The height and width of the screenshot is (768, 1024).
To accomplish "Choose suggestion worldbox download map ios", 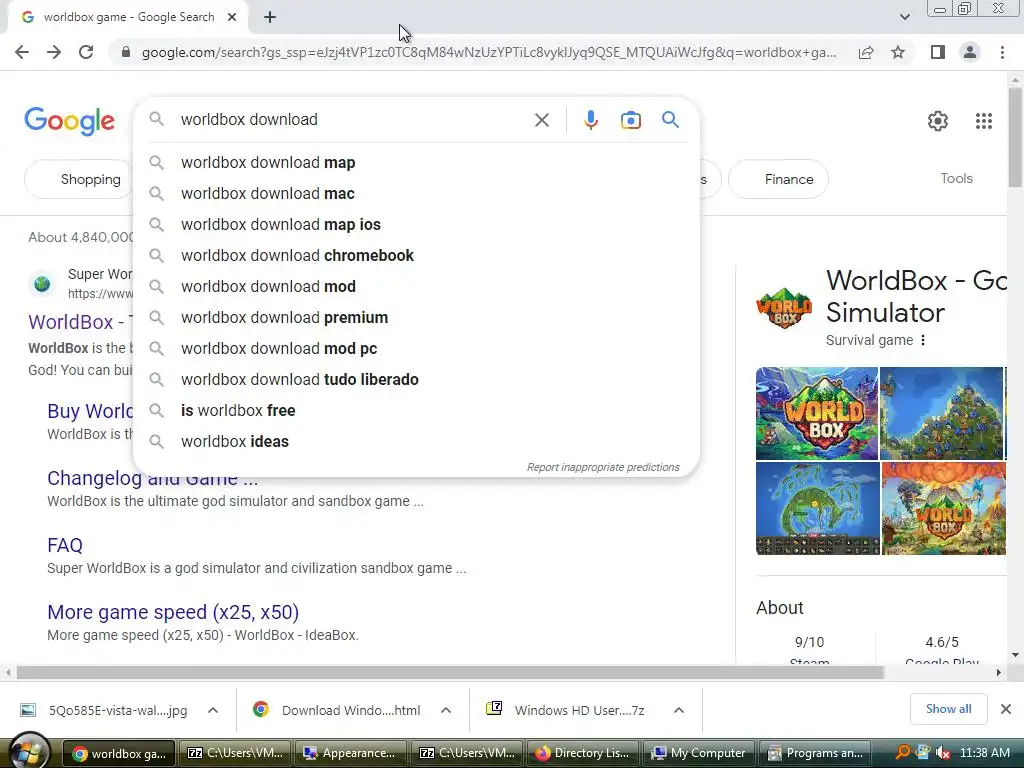I will tap(416, 225).
